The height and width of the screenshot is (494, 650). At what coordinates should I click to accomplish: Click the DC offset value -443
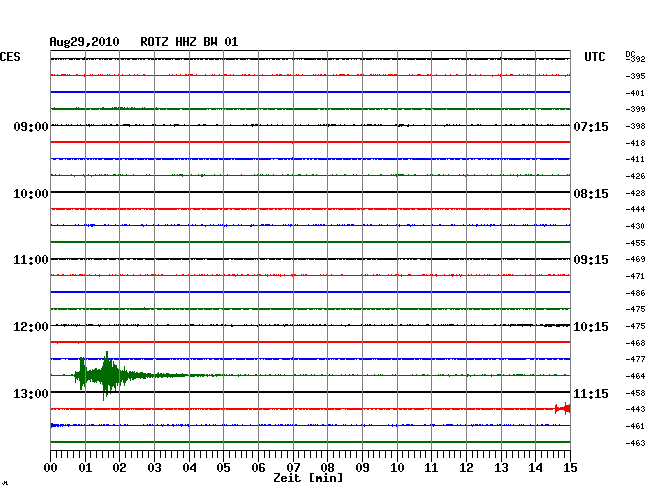635,409
